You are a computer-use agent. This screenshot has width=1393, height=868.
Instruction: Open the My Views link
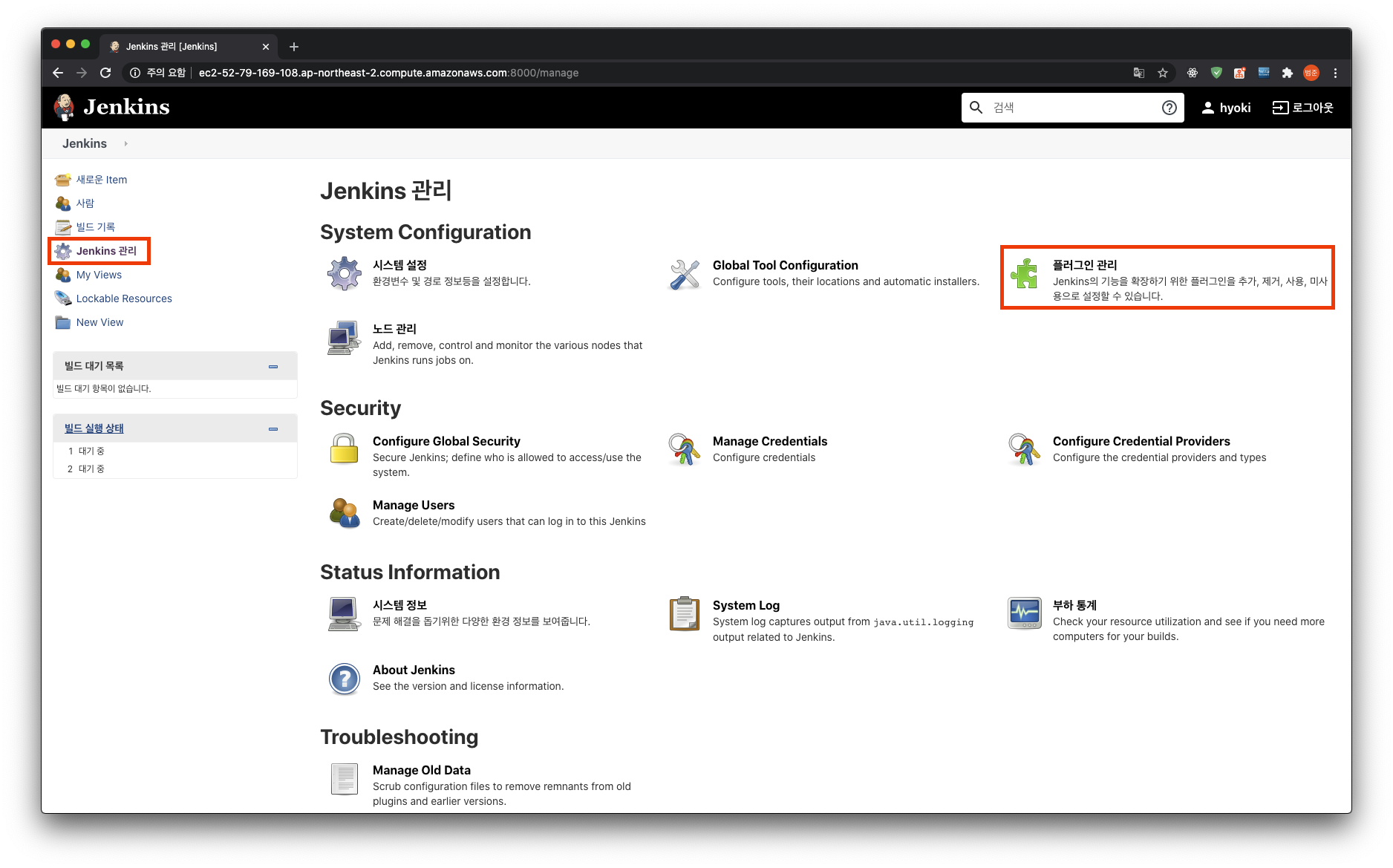pyautogui.click(x=99, y=275)
